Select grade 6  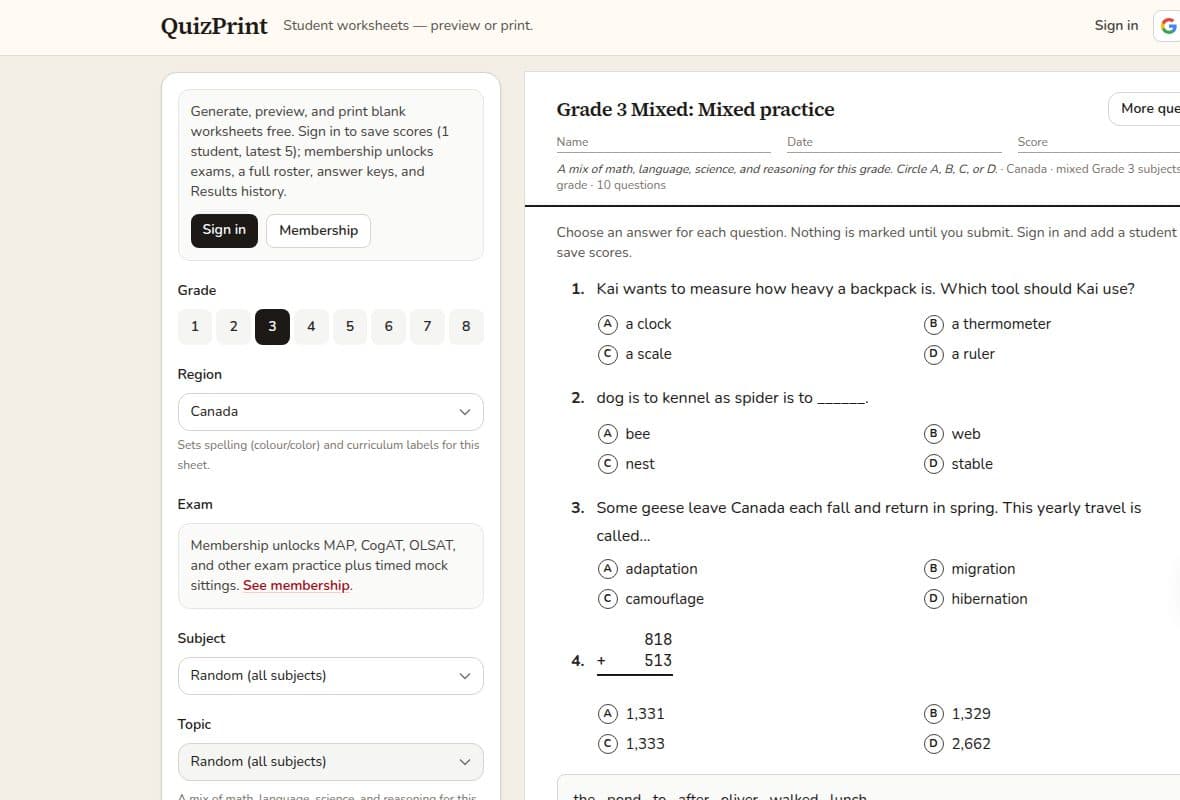tap(388, 327)
